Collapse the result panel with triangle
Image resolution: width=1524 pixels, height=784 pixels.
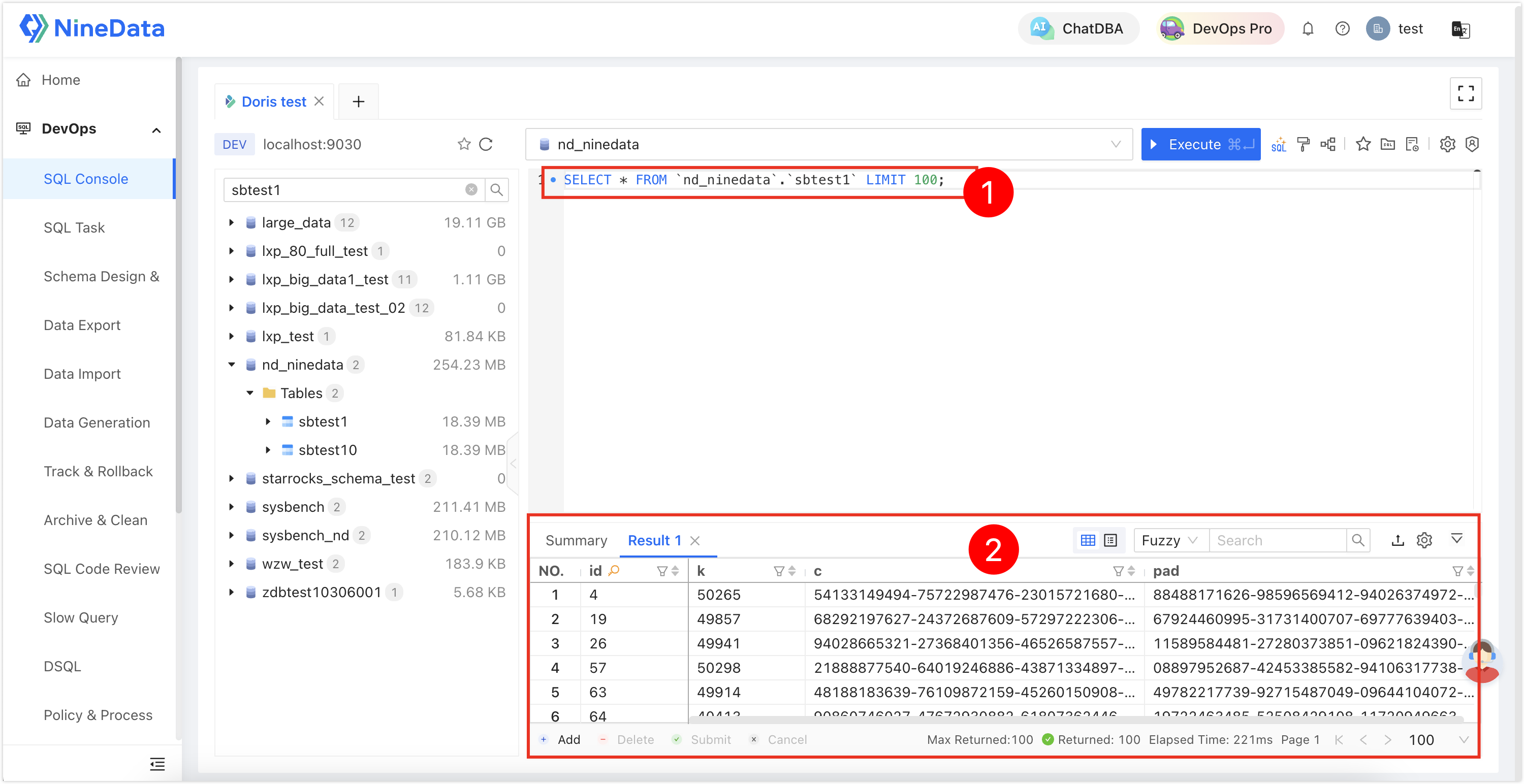[1456, 539]
